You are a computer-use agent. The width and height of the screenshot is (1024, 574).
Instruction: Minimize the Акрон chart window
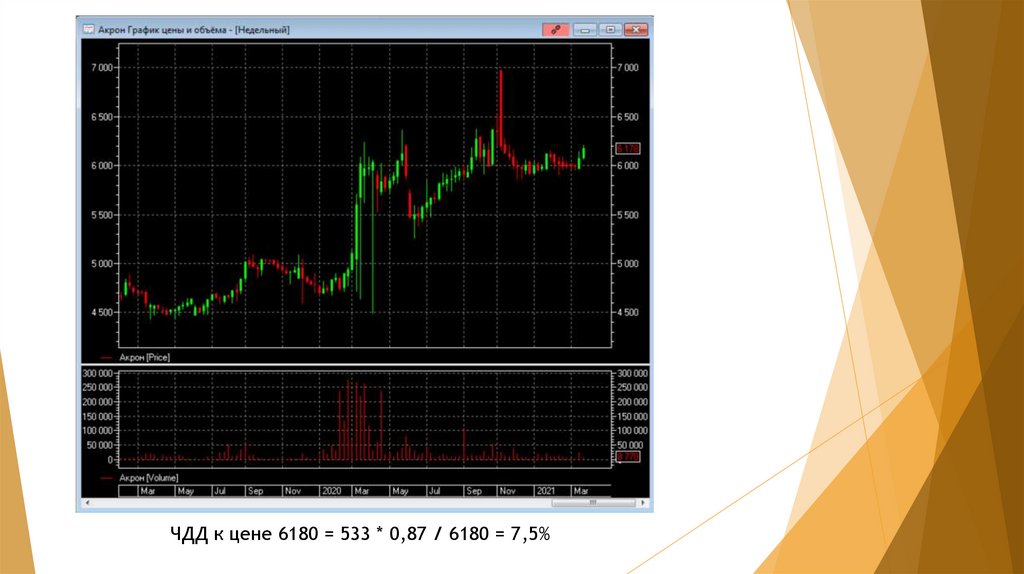pyautogui.click(x=584, y=29)
